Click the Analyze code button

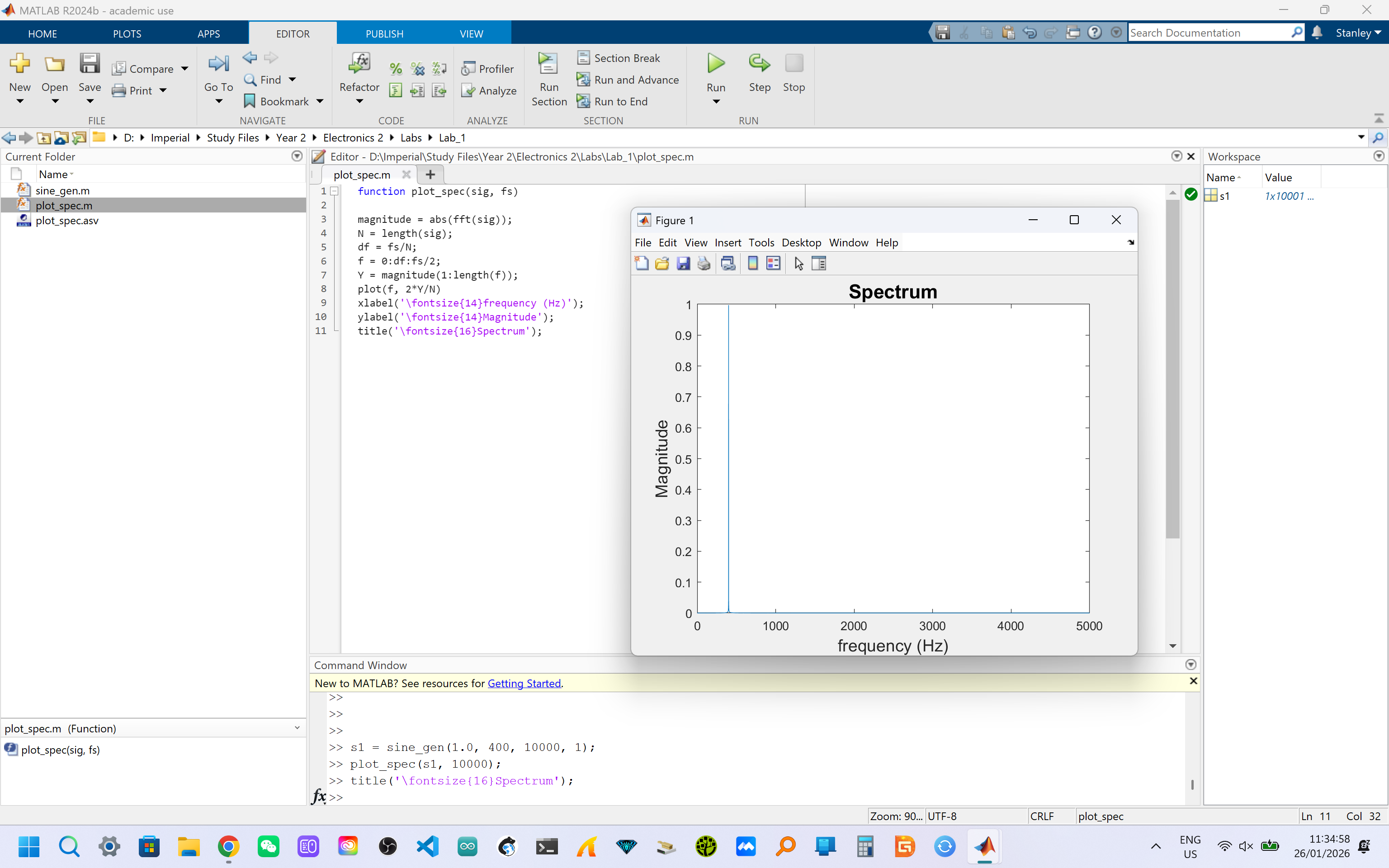tap(489, 91)
